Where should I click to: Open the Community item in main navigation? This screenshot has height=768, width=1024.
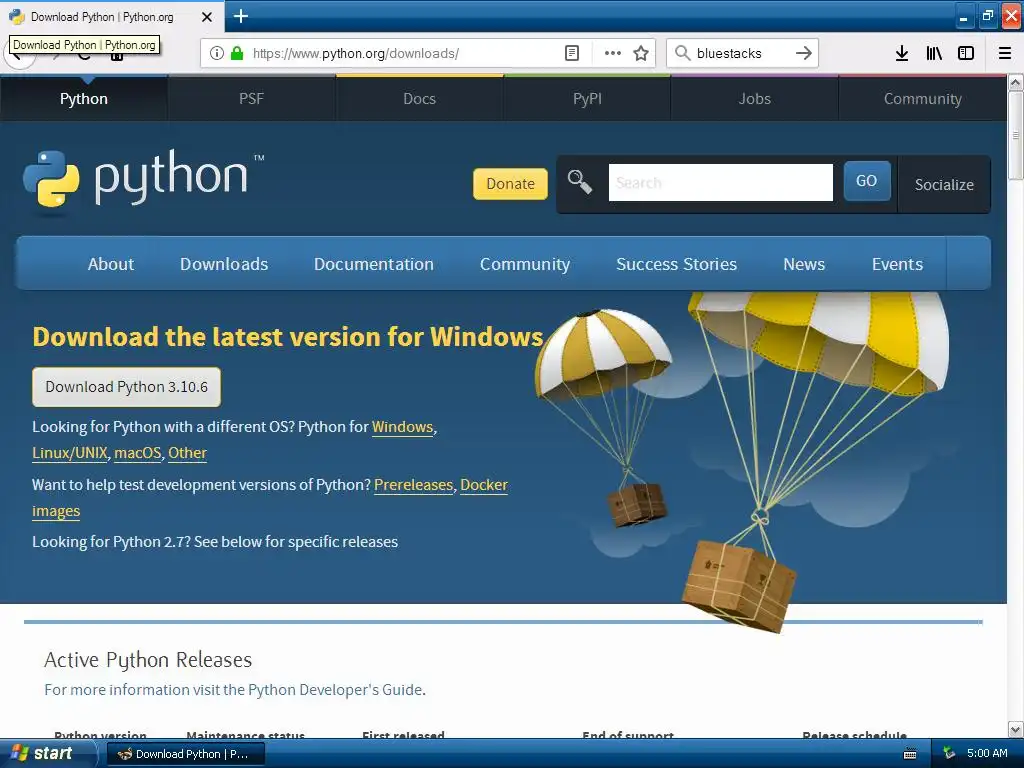pos(525,264)
